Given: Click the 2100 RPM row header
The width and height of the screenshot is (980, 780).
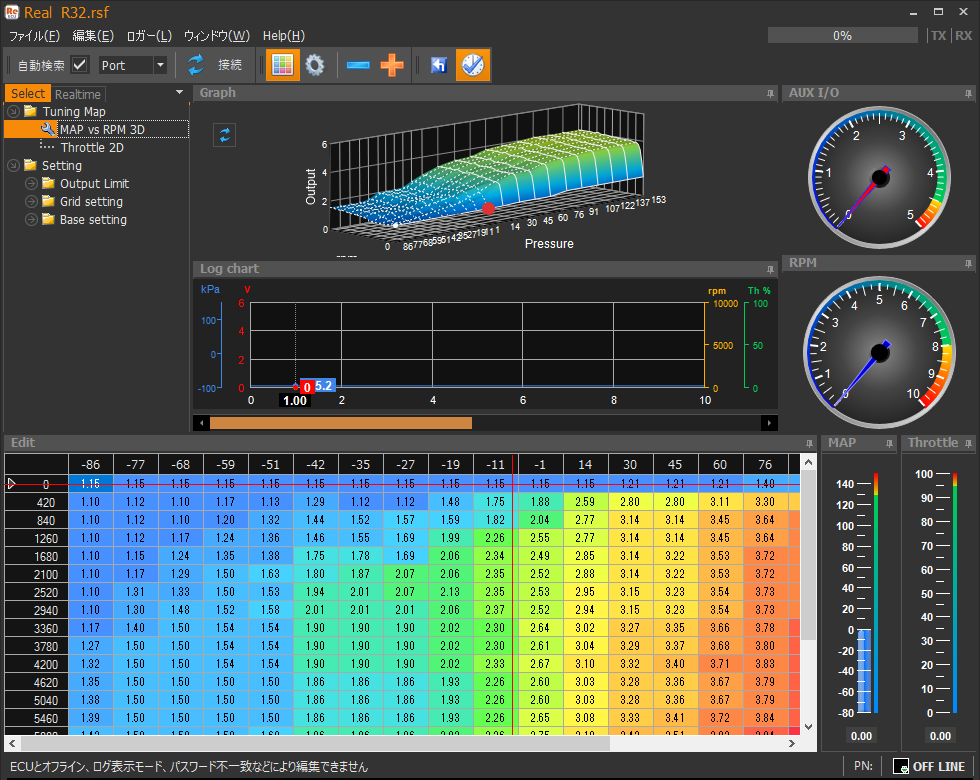Looking at the screenshot, I should [36, 574].
